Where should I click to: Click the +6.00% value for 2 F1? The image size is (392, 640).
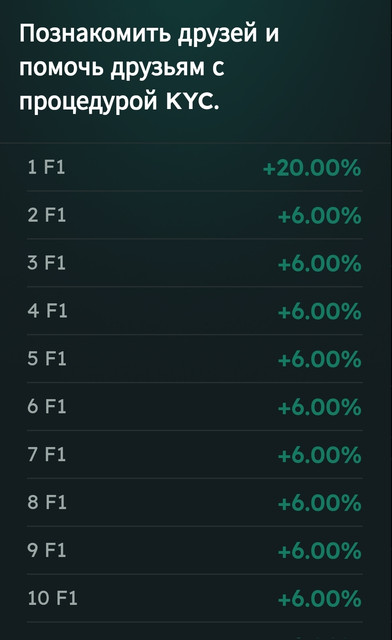(320, 216)
